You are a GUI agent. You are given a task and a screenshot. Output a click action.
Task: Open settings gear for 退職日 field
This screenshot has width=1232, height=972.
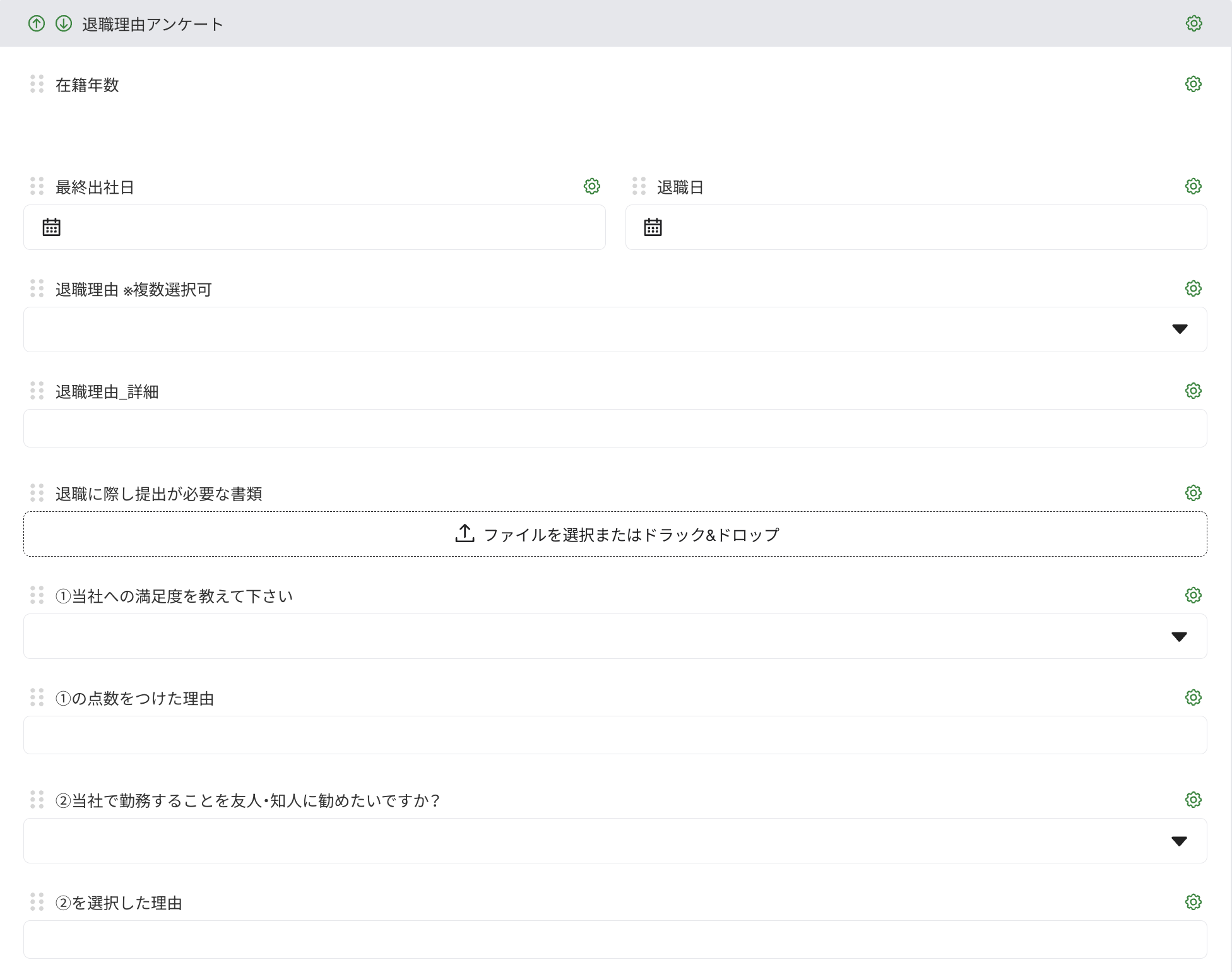click(1193, 186)
